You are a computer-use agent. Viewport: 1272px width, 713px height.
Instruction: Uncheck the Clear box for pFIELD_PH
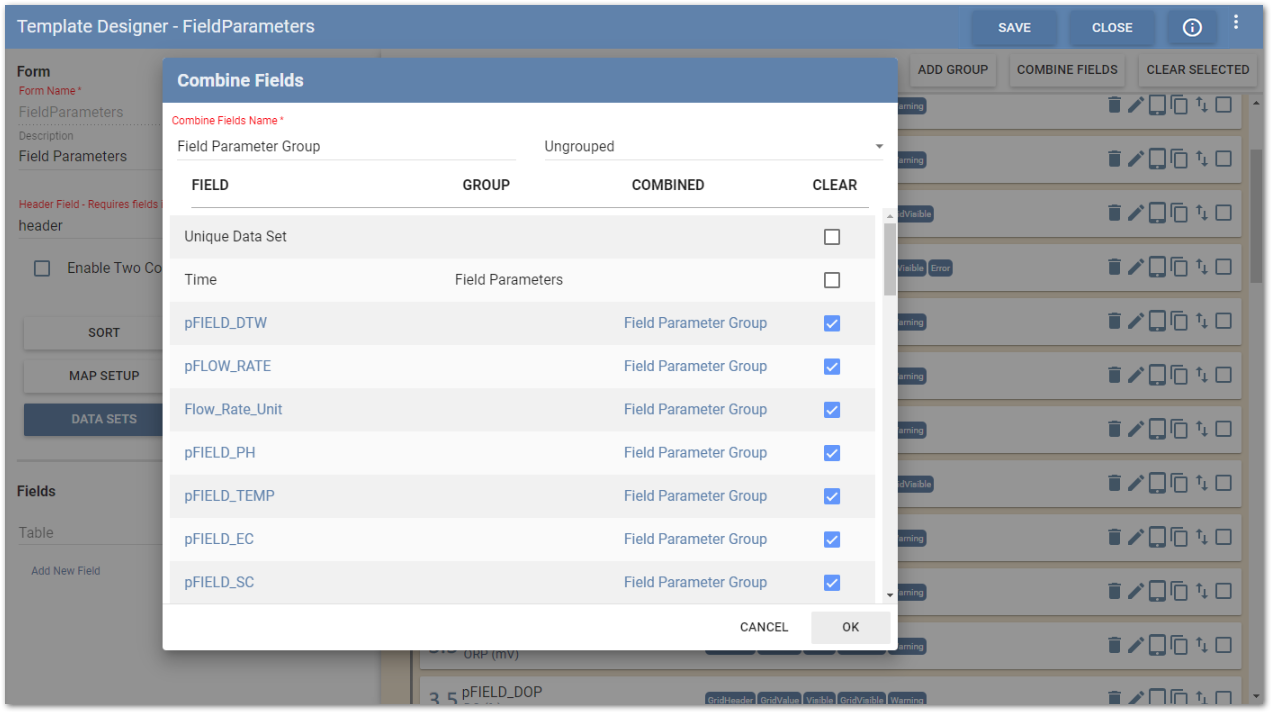[832, 453]
